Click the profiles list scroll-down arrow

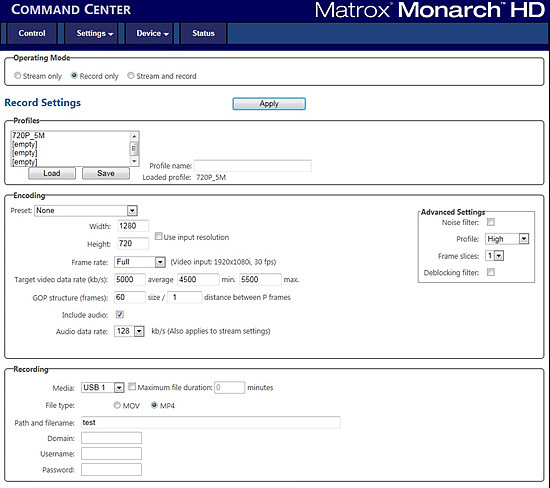(134, 161)
